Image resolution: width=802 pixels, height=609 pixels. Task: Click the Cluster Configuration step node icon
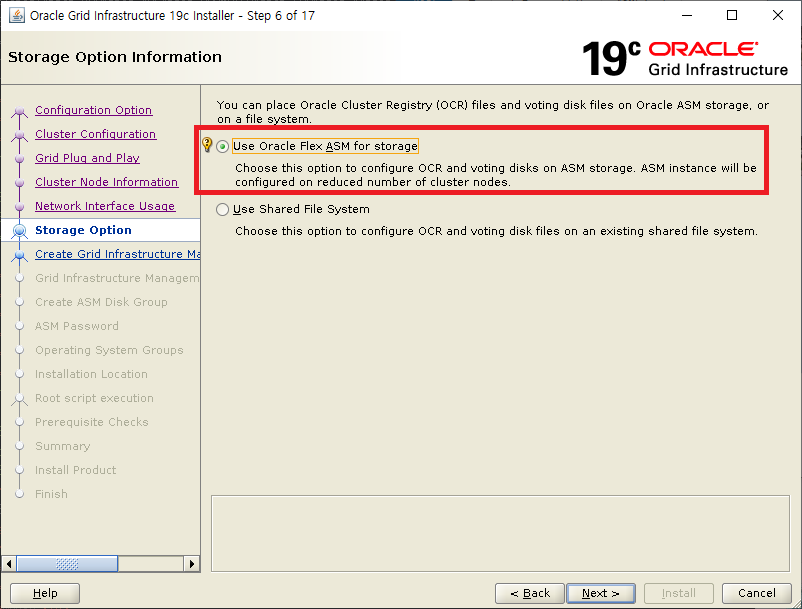pos(19,135)
